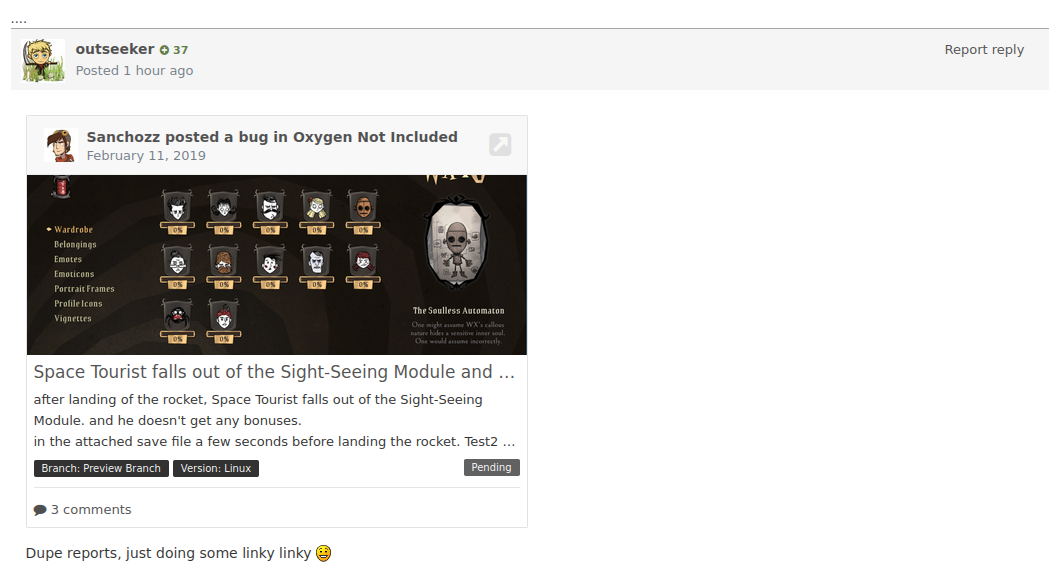Screen dimensions: 1059x570
Task: Click the comments speech bubble icon
Action: (41, 510)
